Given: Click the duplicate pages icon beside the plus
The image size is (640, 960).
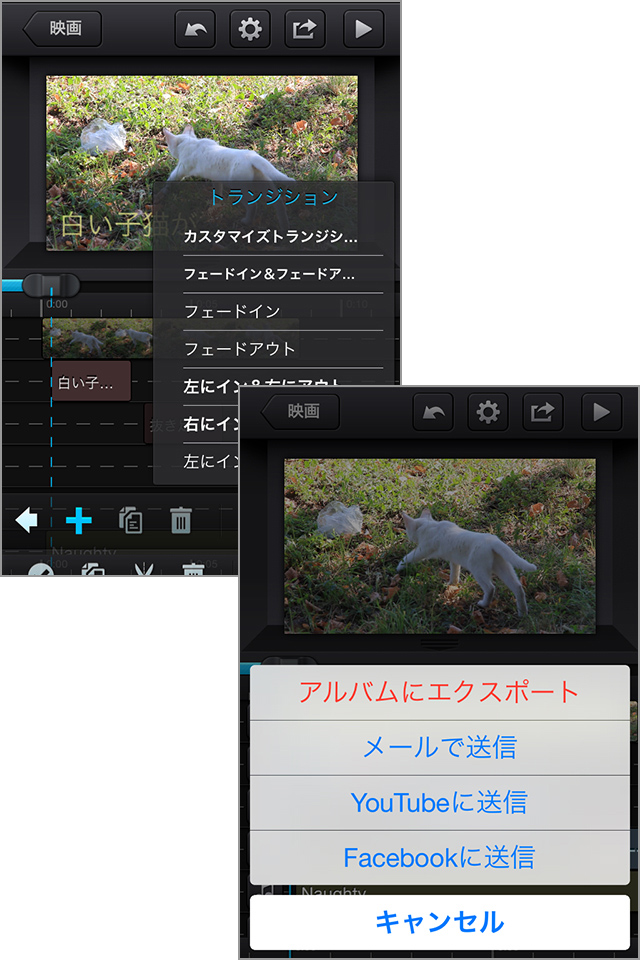Looking at the screenshot, I should [130, 520].
